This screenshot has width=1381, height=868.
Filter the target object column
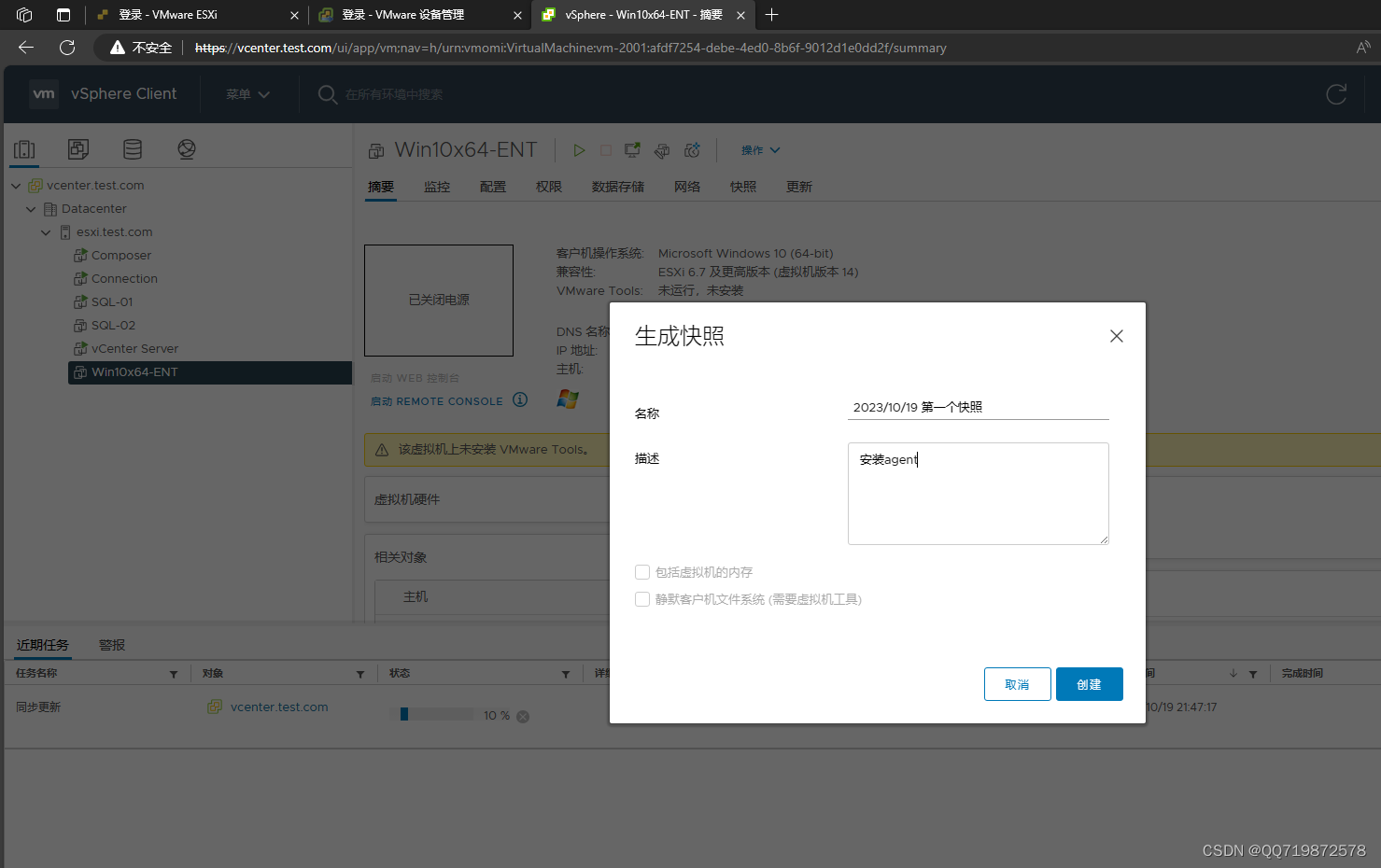click(x=360, y=674)
